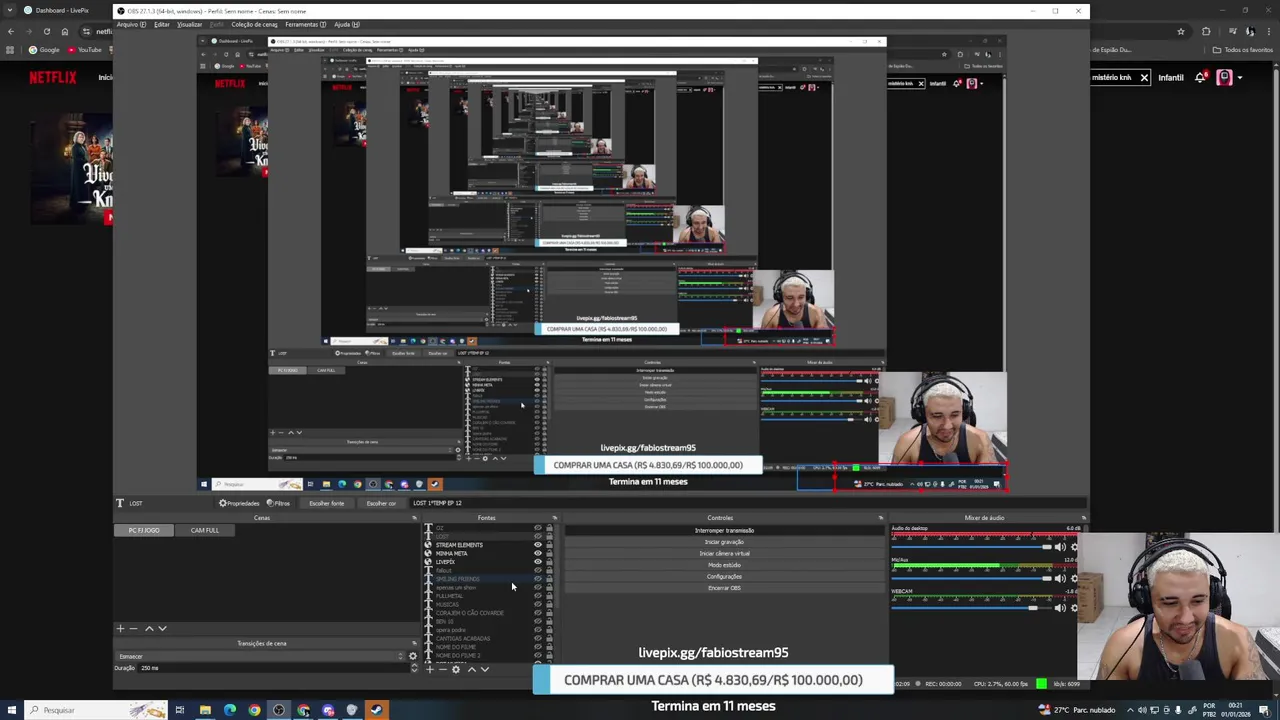The image size is (1280, 720).
Task: Toggle lock on STREAM ELEMENTS source
Action: tap(548, 545)
